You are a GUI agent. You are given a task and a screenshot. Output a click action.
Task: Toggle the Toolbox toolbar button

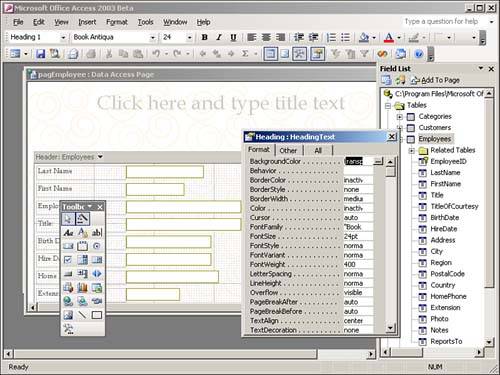pos(299,54)
